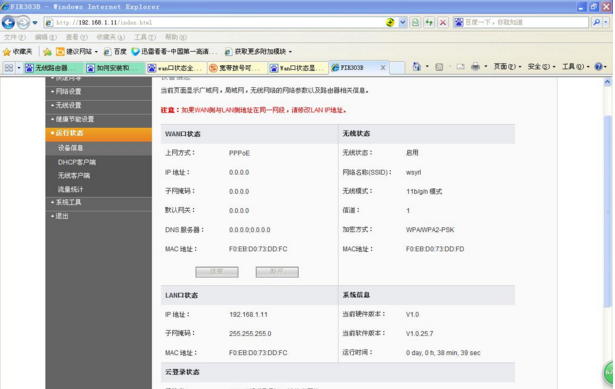Open the recent pages dropdown beside Forward
Viewport: 615px width, 389px height.
pyautogui.click(x=35, y=22)
